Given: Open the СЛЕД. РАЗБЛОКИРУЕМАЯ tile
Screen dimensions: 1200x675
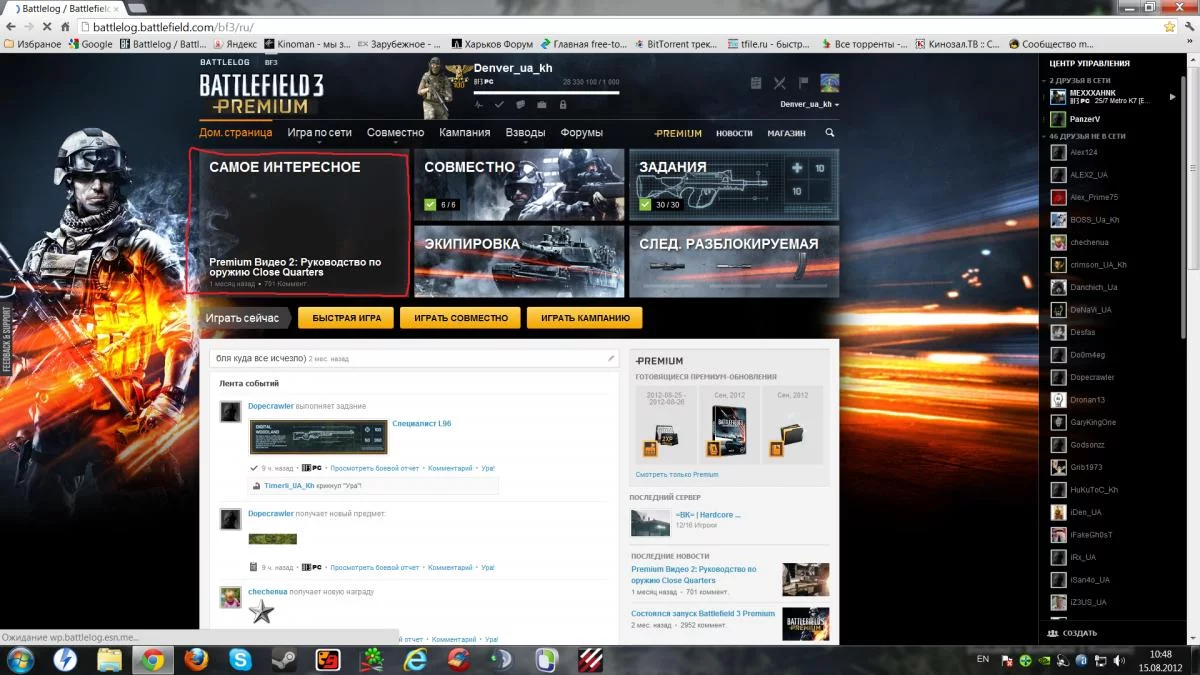Looking at the screenshot, I should pyautogui.click(x=734, y=261).
